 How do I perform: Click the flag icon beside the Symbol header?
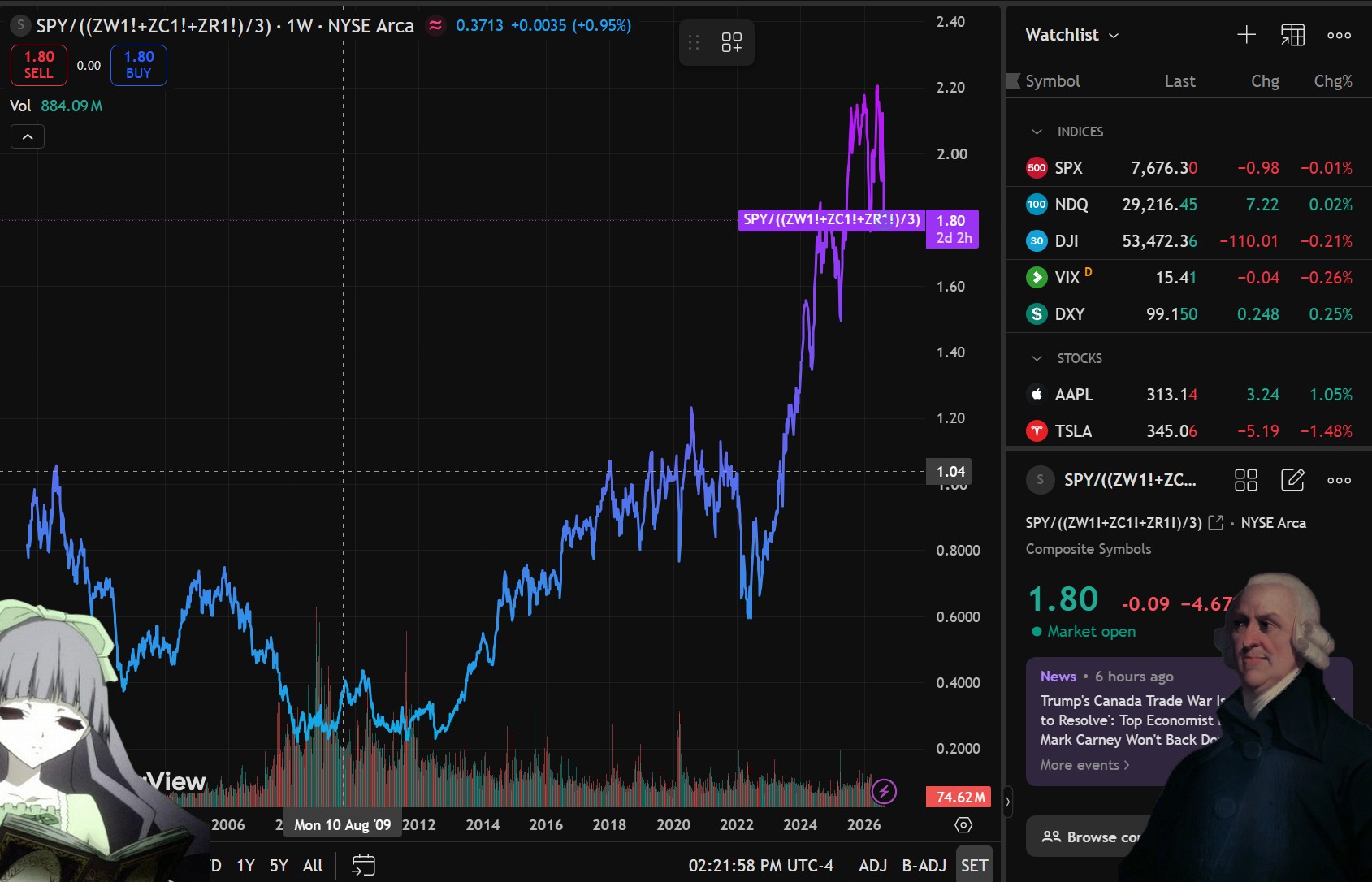coord(1013,81)
